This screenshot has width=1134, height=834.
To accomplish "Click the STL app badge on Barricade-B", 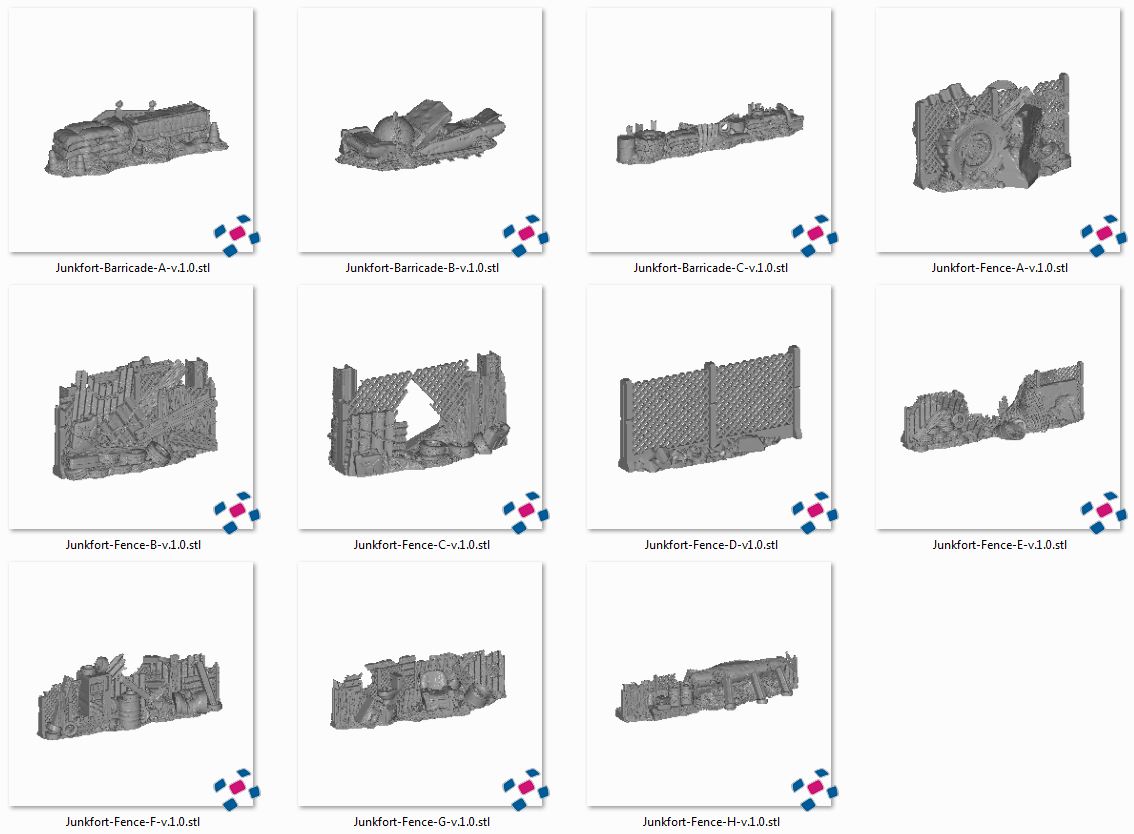I will [x=525, y=234].
